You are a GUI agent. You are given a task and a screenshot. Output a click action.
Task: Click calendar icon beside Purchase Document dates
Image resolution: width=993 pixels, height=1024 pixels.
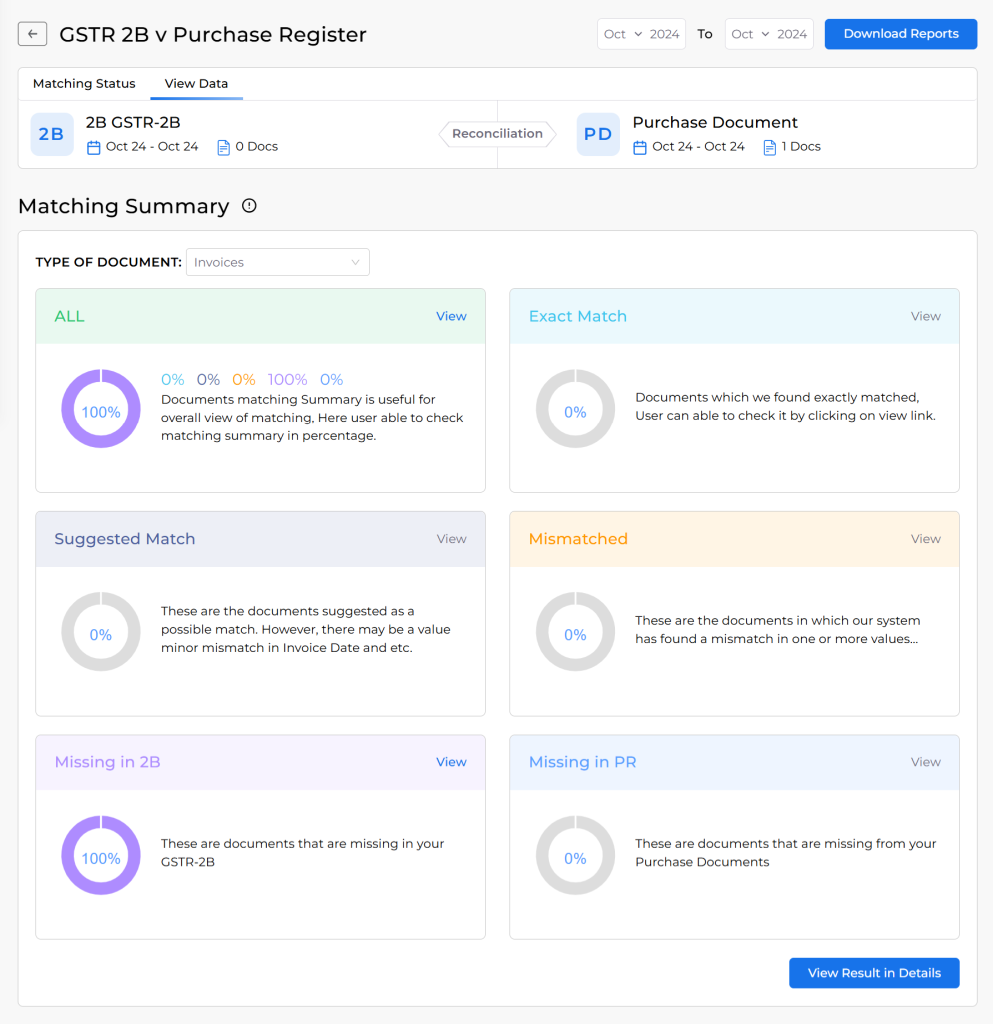click(640, 148)
